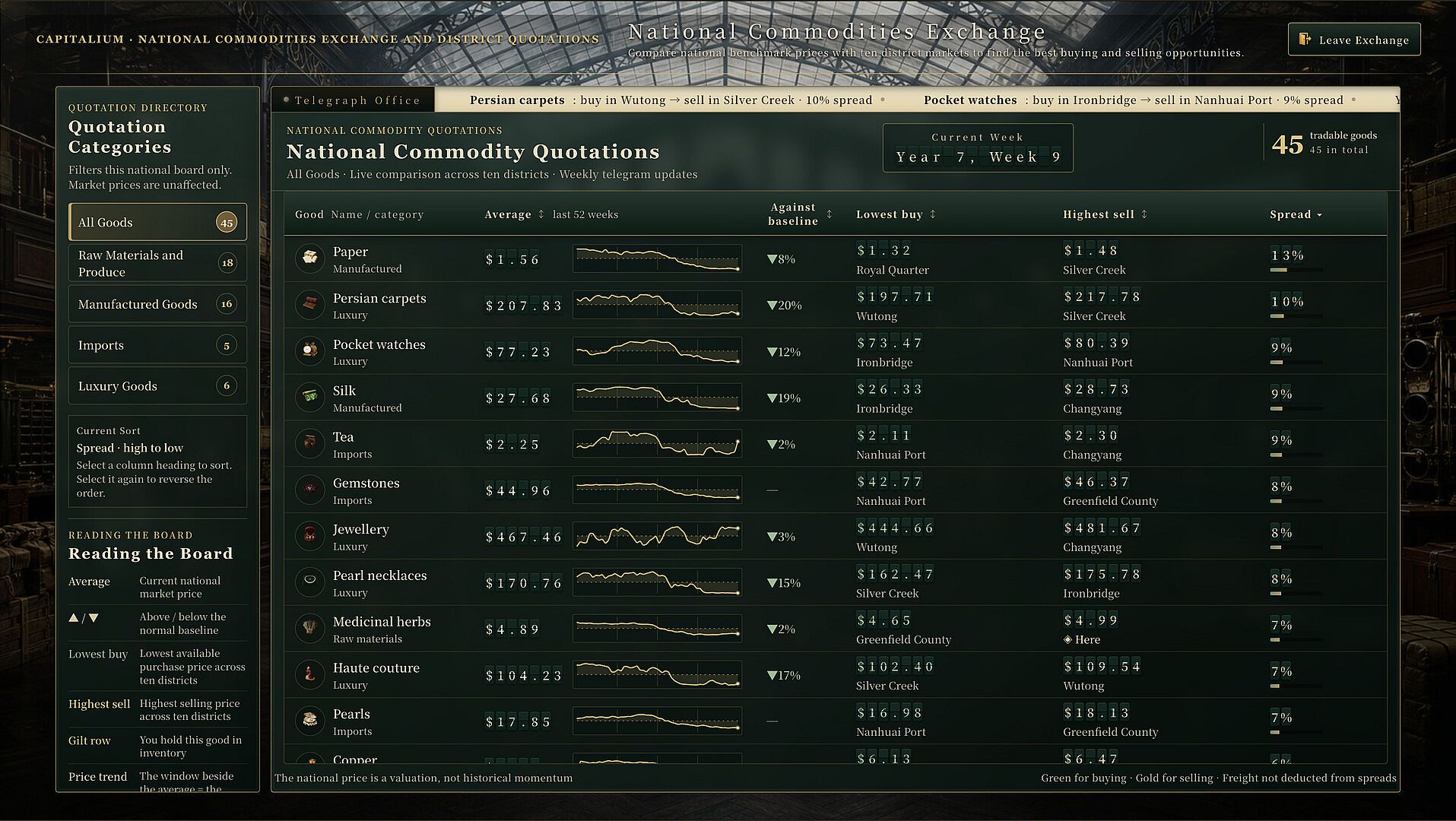
Task: Click Paper's average price $1.56
Action: (512, 259)
